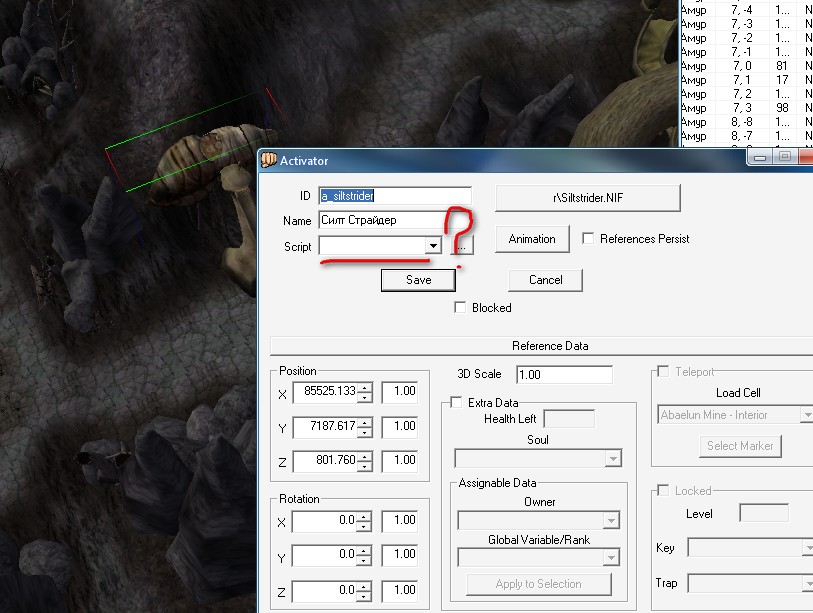
Task: Click the Rotation Z step size field
Action: pos(400,591)
